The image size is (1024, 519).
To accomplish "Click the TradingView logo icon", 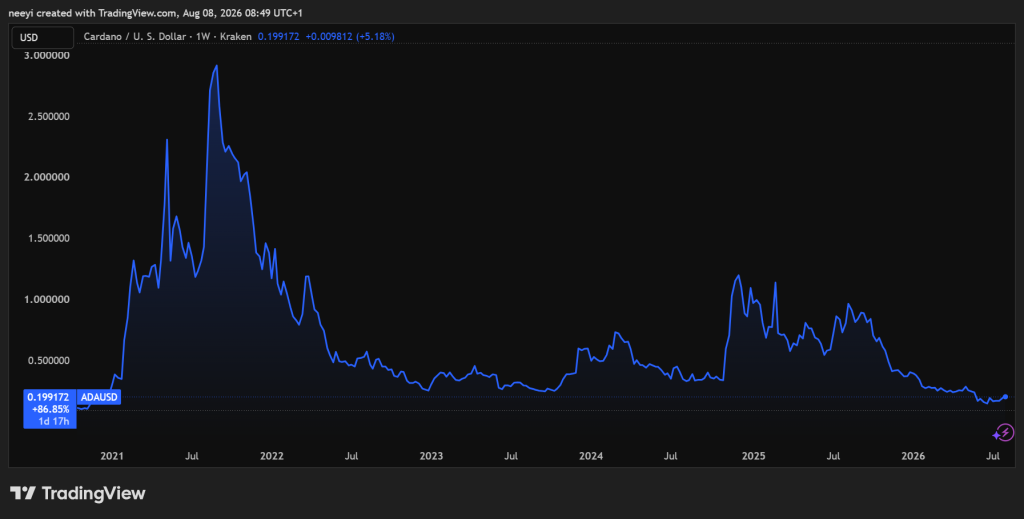I will (23, 493).
